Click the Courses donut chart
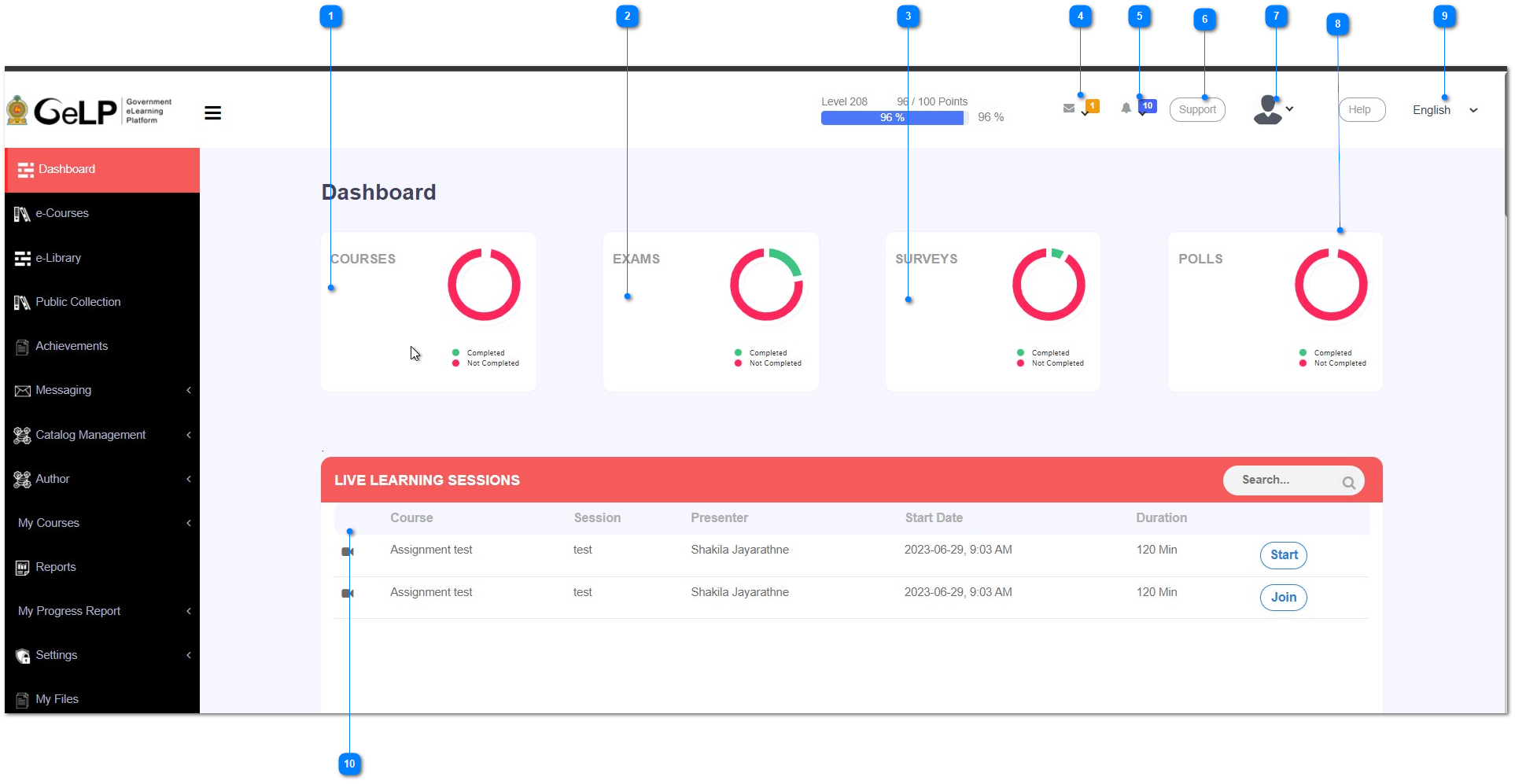 pyautogui.click(x=484, y=285)
